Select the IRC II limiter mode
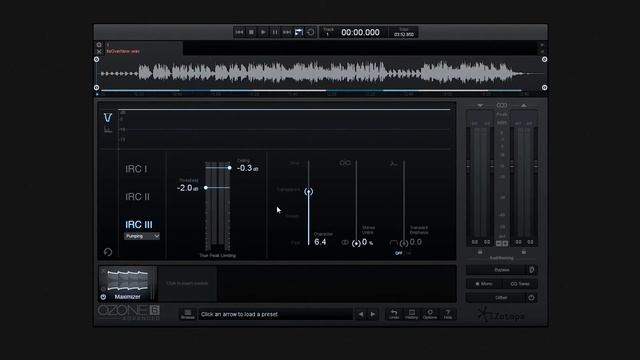Image resolution: width=640 pixels, height=360 pixels. click(137, 197)
